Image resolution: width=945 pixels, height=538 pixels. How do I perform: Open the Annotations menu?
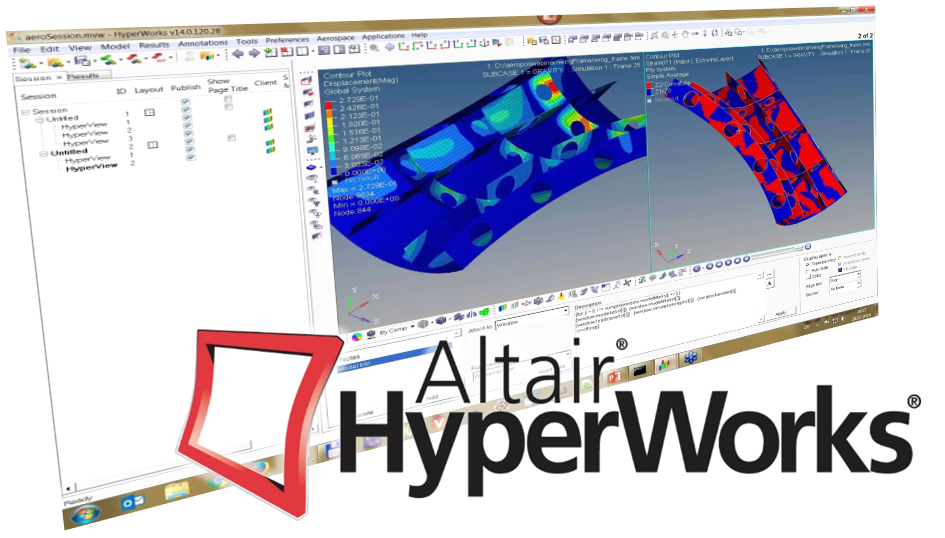pos(203,43)
